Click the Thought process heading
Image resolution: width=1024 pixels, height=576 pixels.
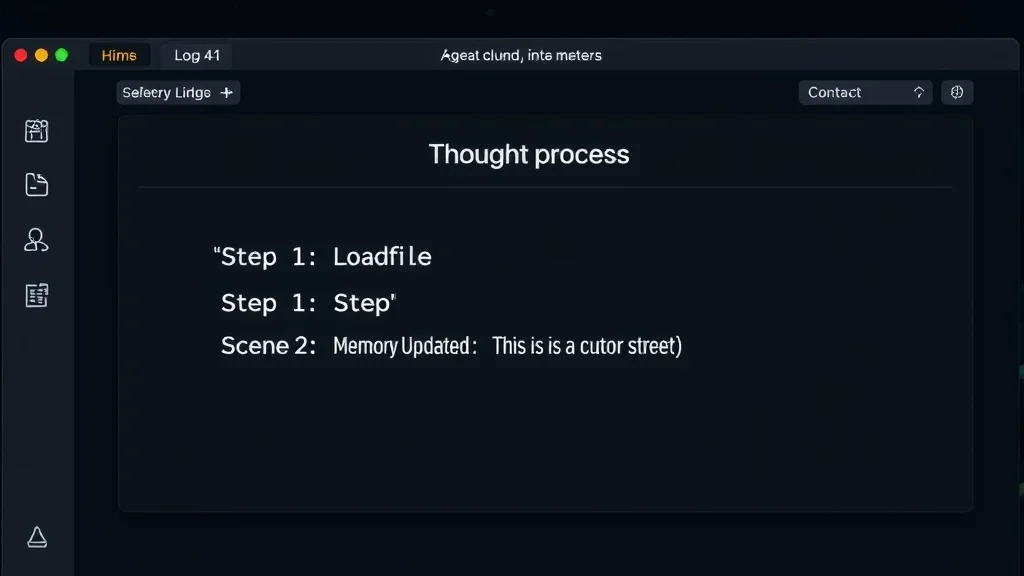coord(529,154)
